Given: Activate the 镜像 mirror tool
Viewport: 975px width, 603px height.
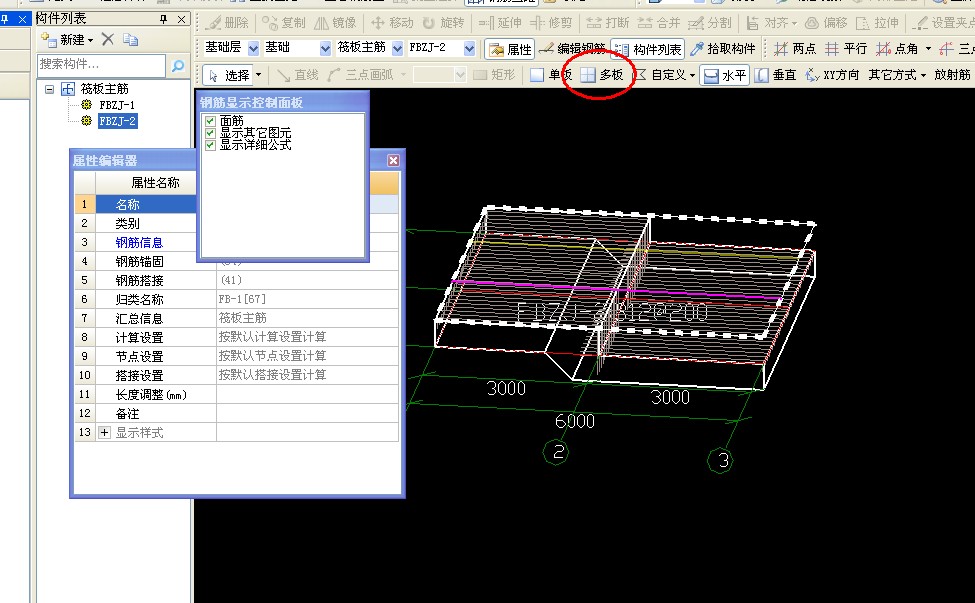Looking at the screenshot, I should coord(335,23).
